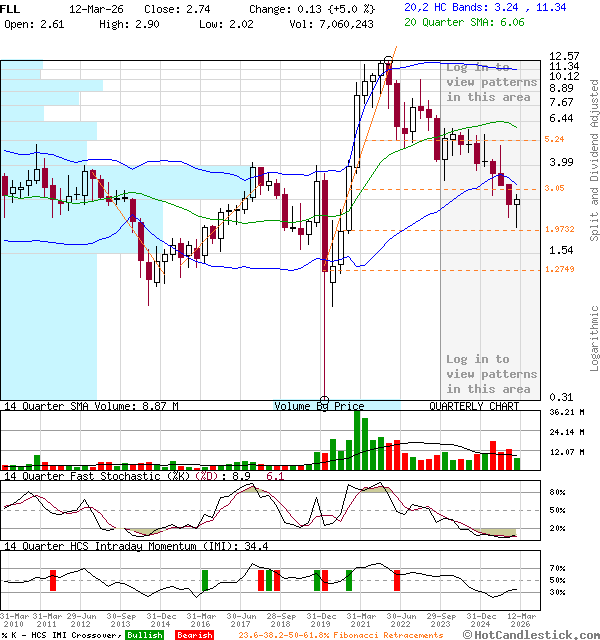
Task: Click the Fibonacci Retracements legend text
Action: [x=340, y=635]
